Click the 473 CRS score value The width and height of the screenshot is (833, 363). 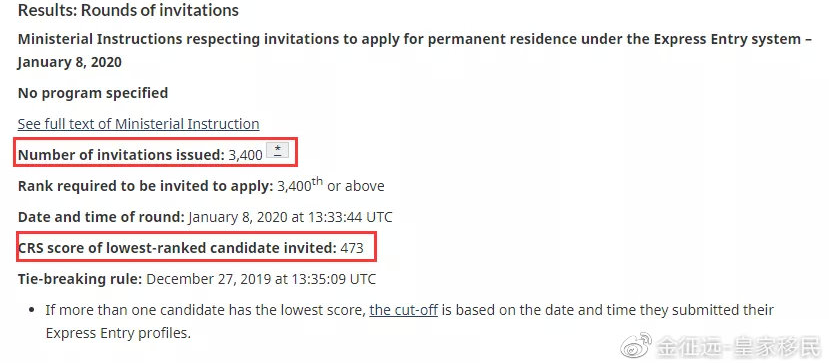(352, 248)
